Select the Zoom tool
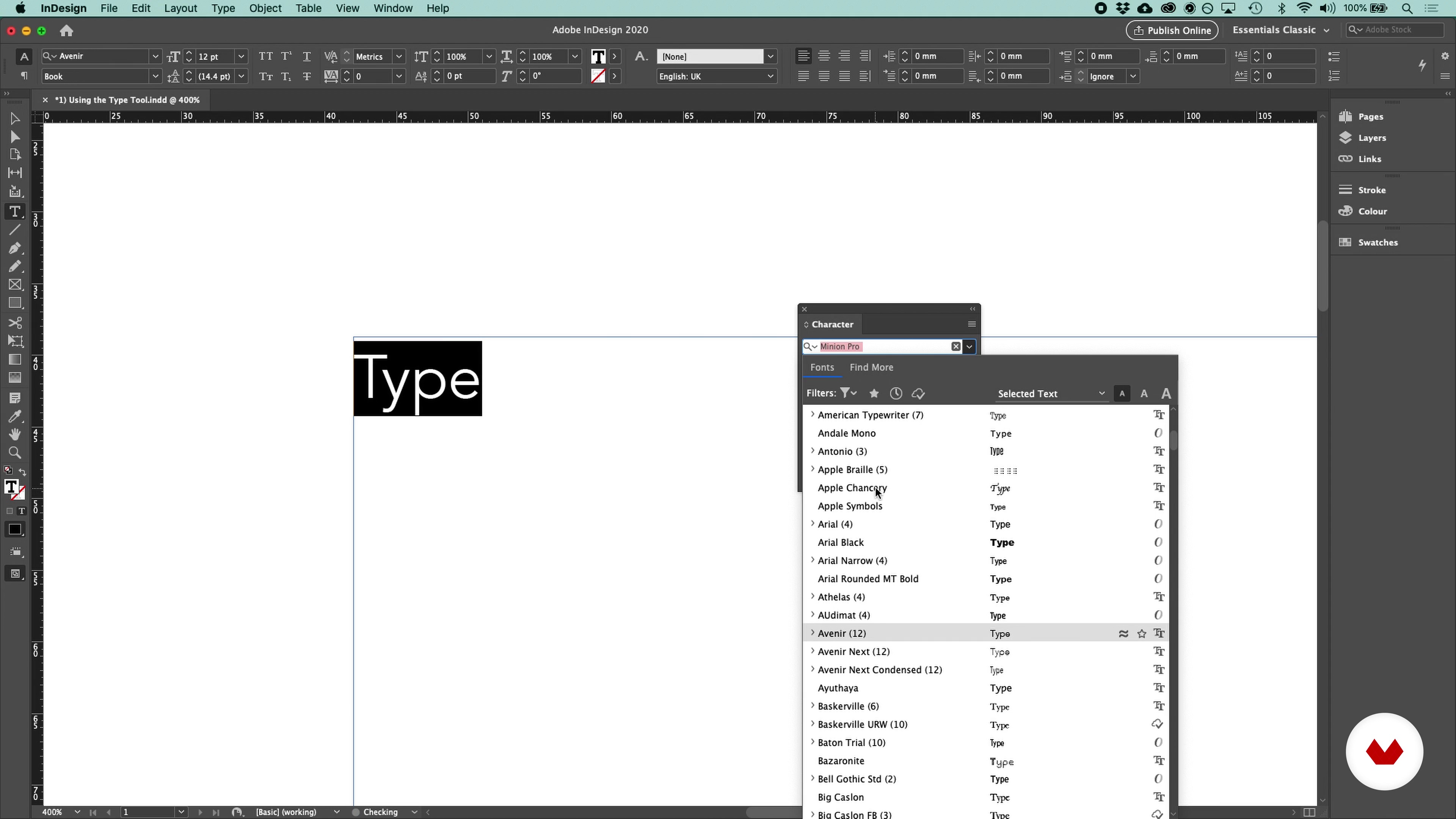This screenshot has width=1456, height=819. 15,453
